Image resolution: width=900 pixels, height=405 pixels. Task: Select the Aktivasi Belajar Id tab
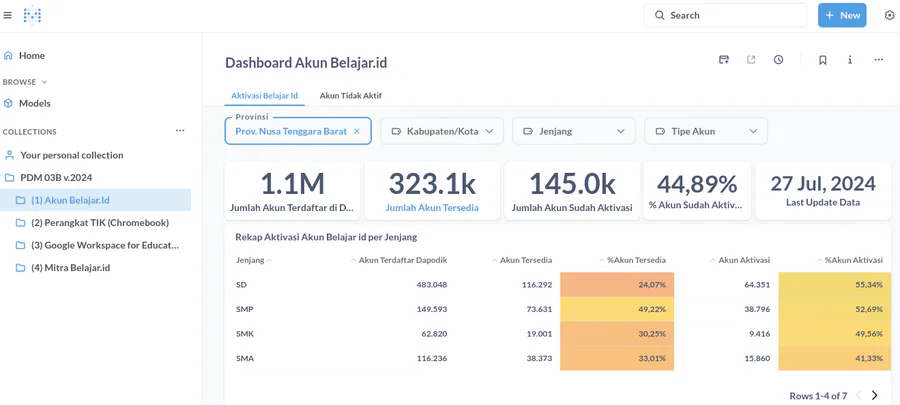264,96
